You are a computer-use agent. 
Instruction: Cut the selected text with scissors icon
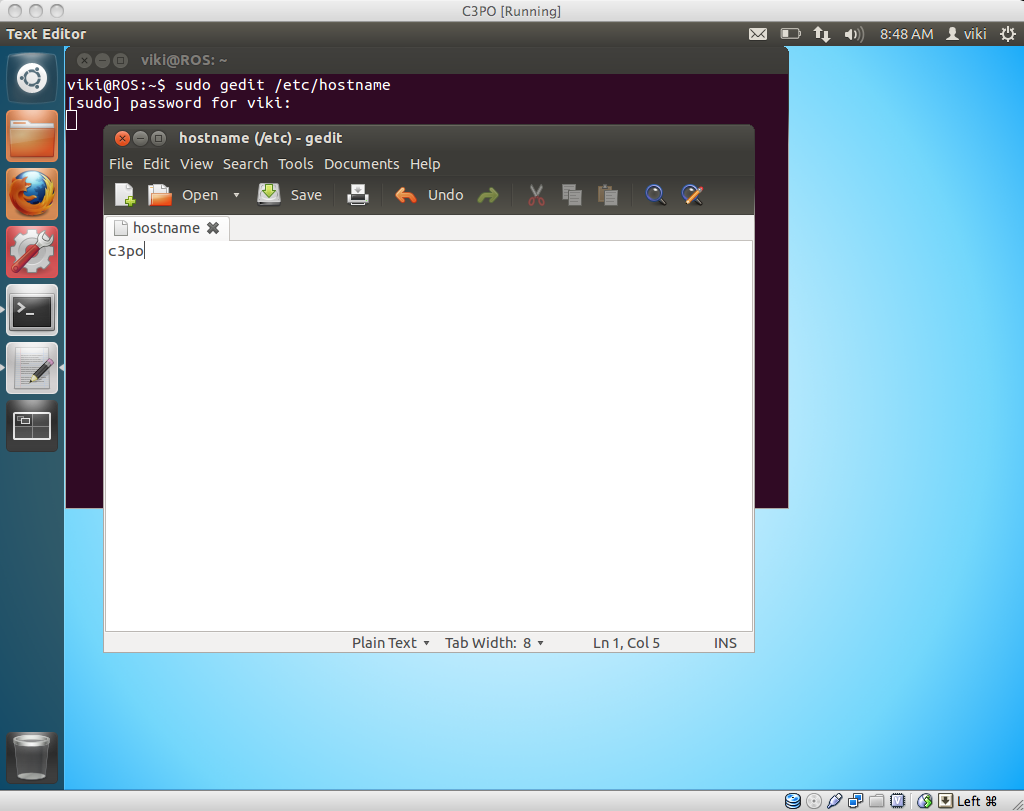(x=536, y=195)
